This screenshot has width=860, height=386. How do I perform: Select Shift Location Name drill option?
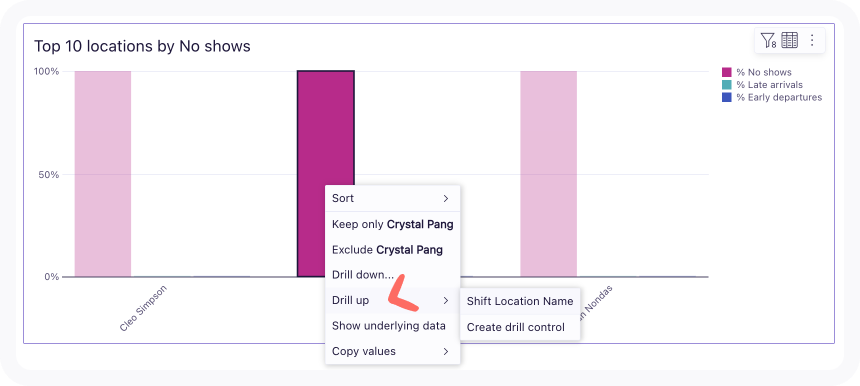(520, 301)
